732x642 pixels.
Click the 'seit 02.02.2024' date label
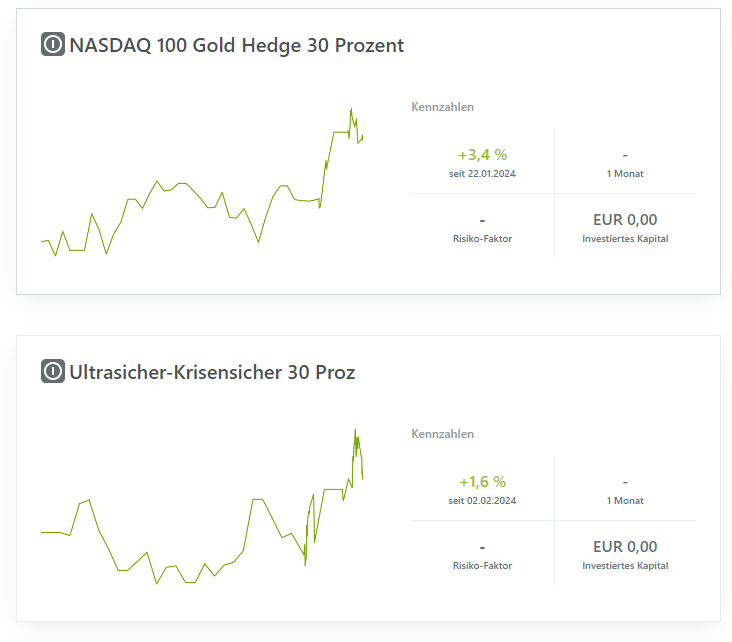pos(483,501)
